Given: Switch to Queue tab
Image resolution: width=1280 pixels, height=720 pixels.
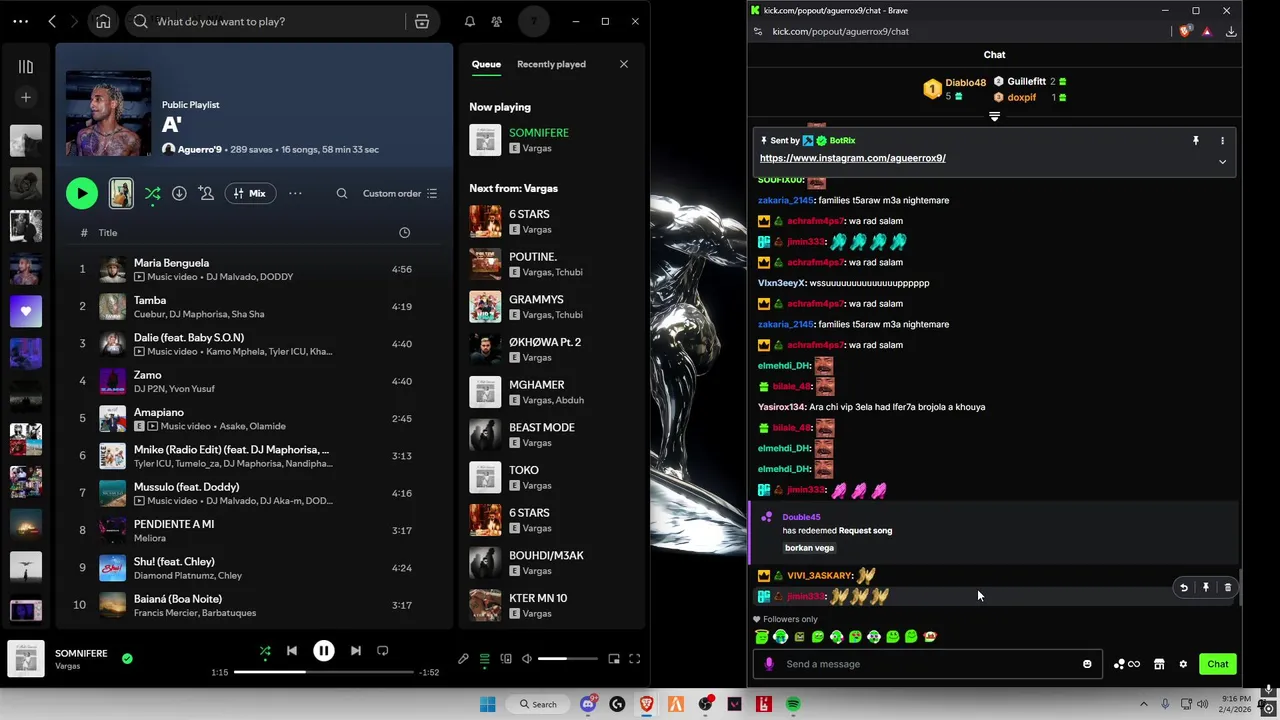Looking at the screenshot, I should coord(486,64).
